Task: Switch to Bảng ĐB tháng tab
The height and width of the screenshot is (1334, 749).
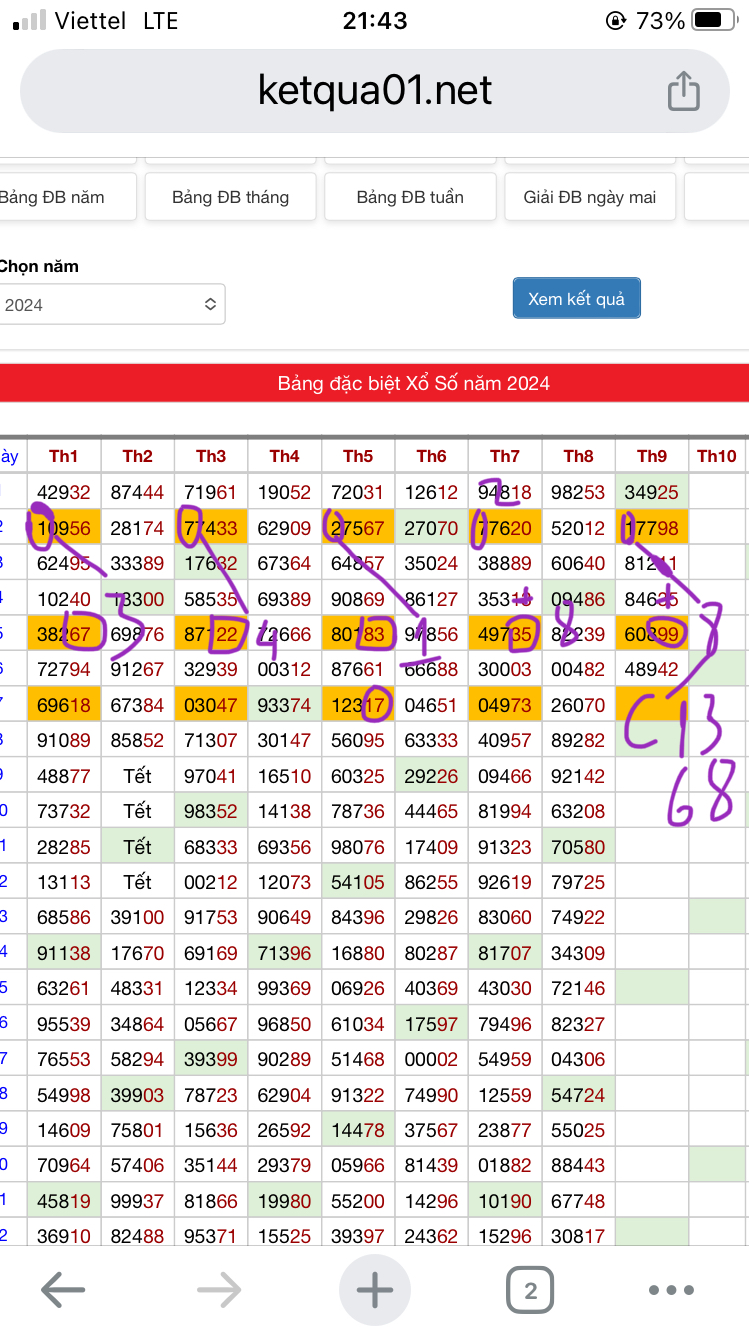Action: click(x=230, y=197)
